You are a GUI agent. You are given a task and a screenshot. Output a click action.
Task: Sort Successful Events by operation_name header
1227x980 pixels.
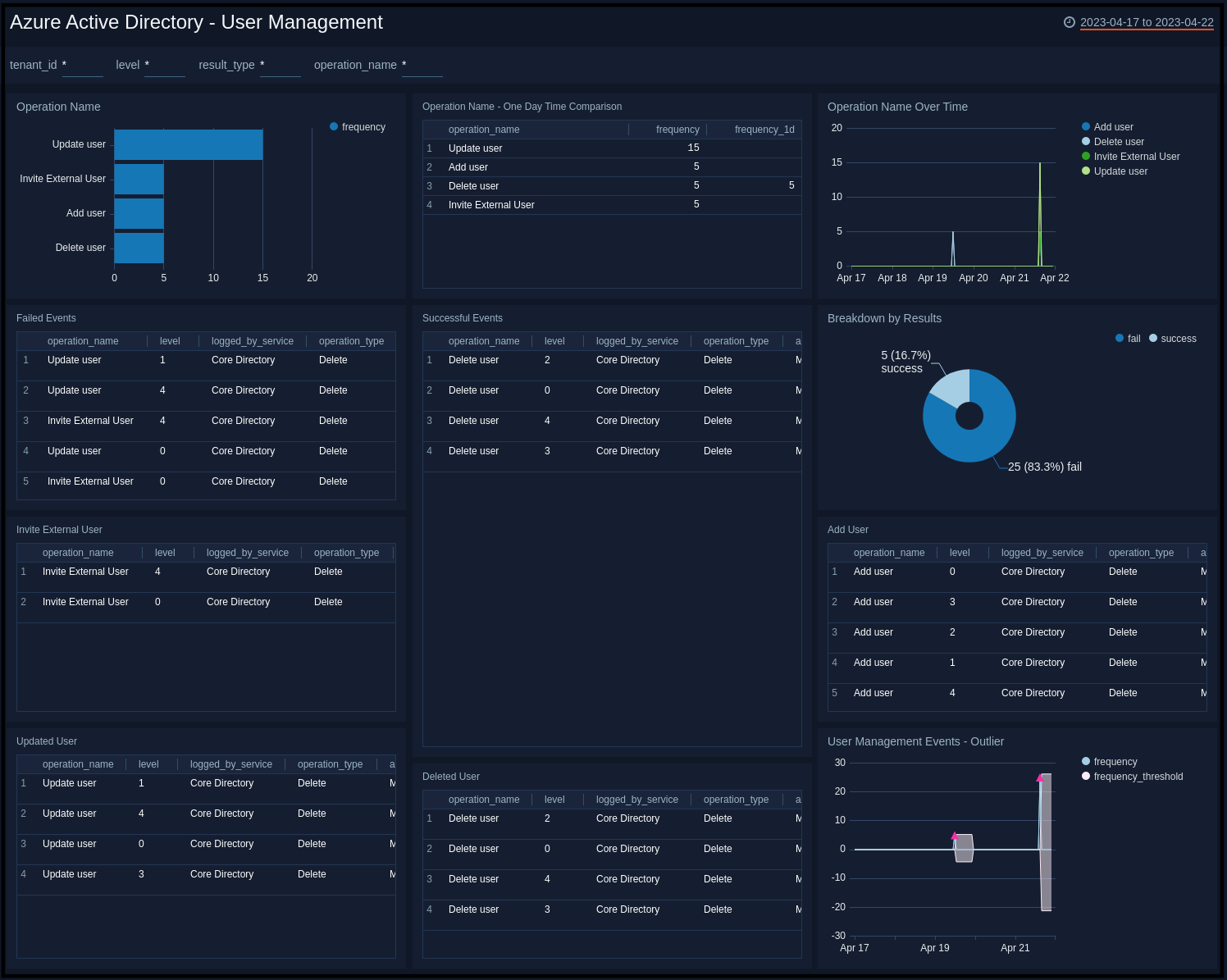[x=484, y=341]
